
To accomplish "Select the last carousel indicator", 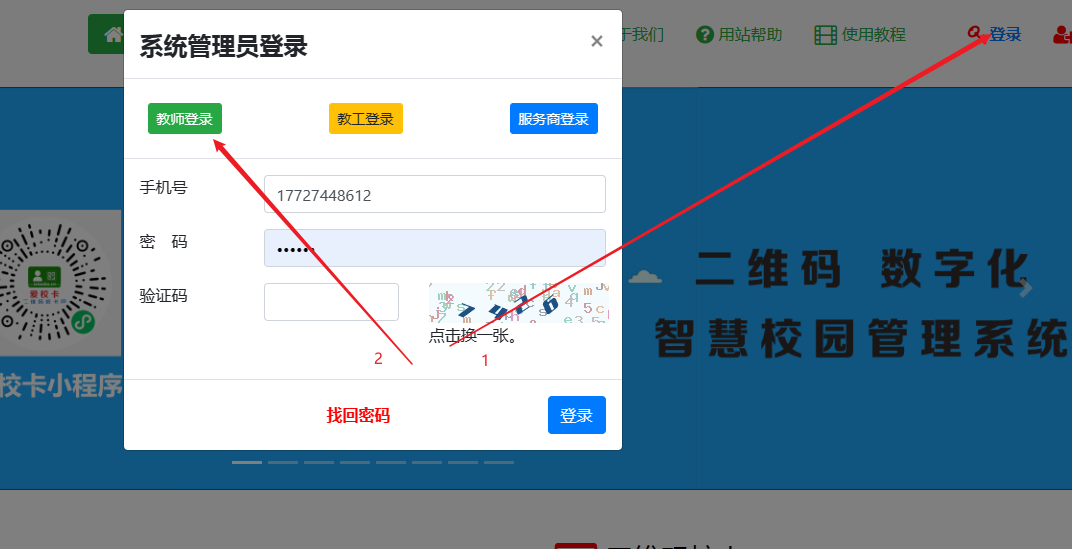I will coord(499,463).
